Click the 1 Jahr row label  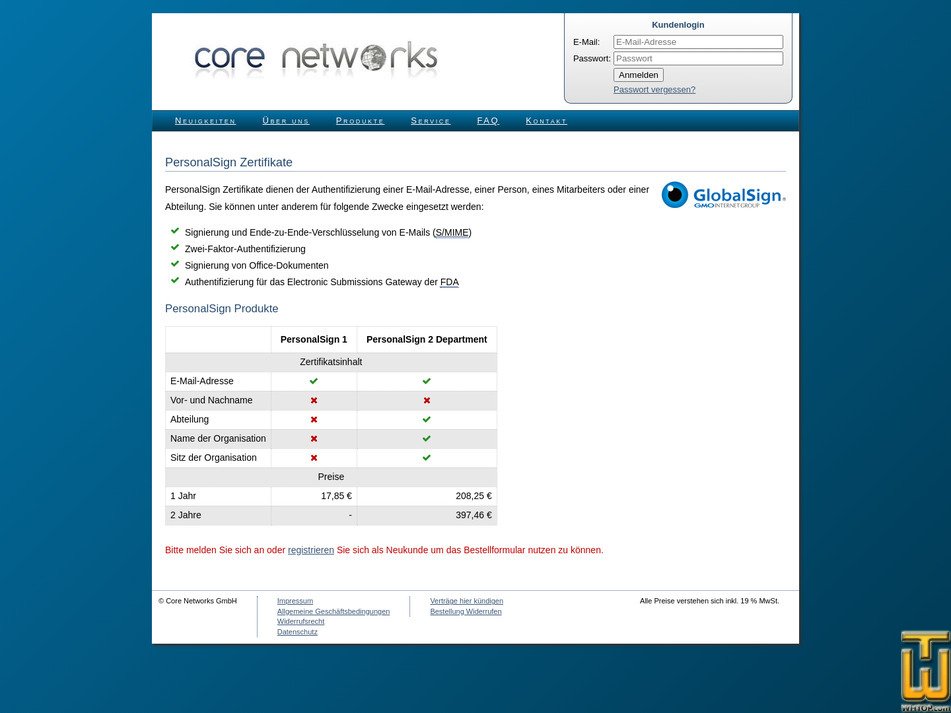tap(183, 496)
